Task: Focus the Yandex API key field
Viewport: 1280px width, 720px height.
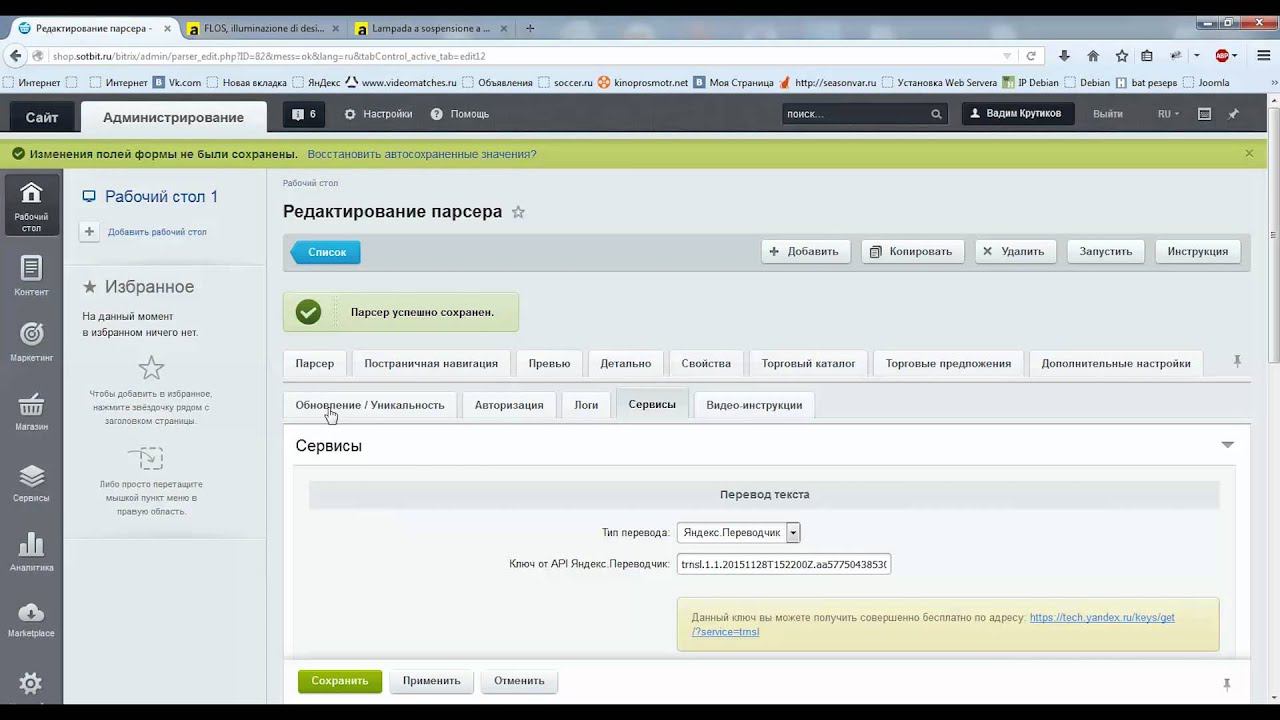Action: [784, 564]
